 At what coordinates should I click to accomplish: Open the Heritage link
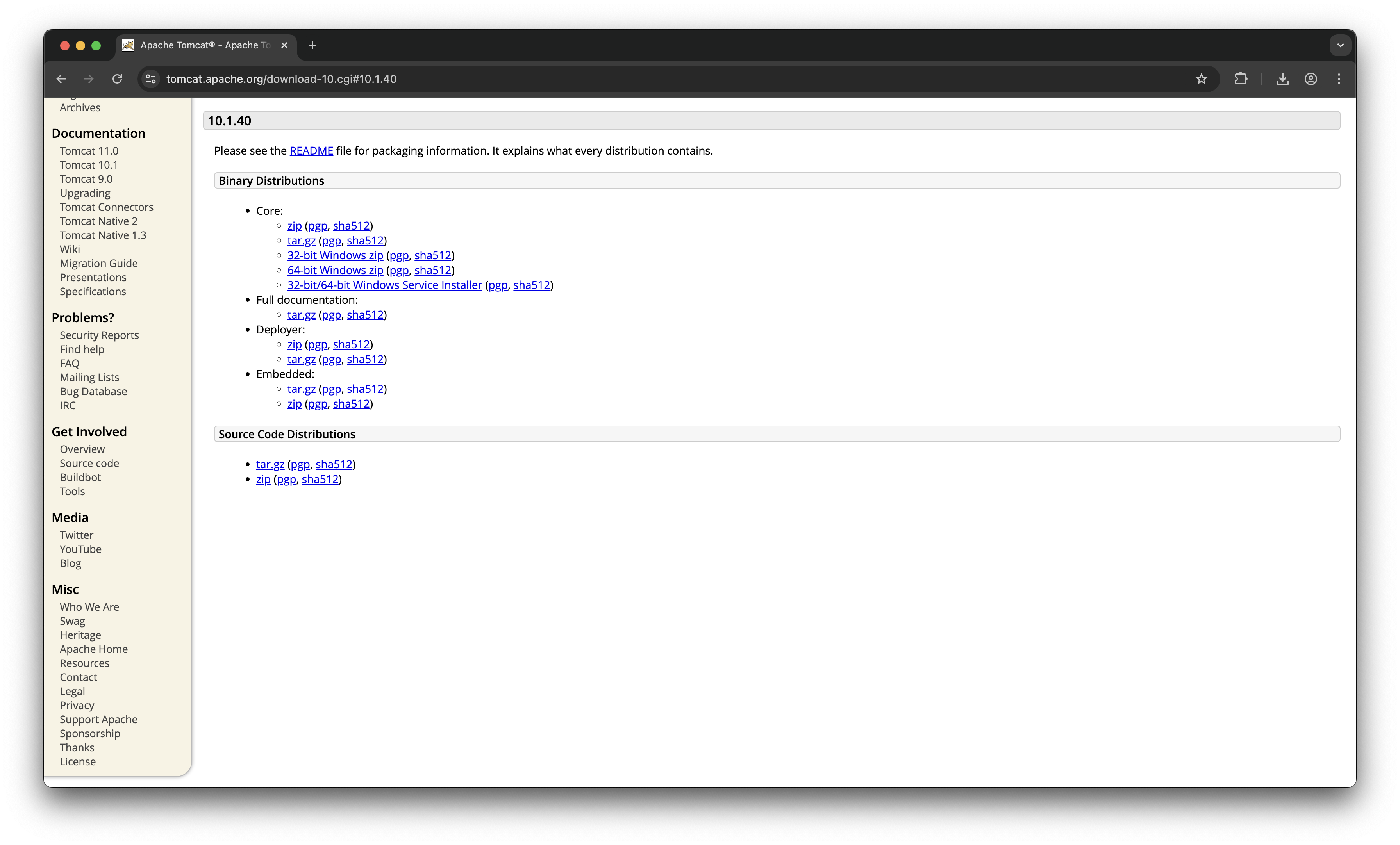point(81,635)
